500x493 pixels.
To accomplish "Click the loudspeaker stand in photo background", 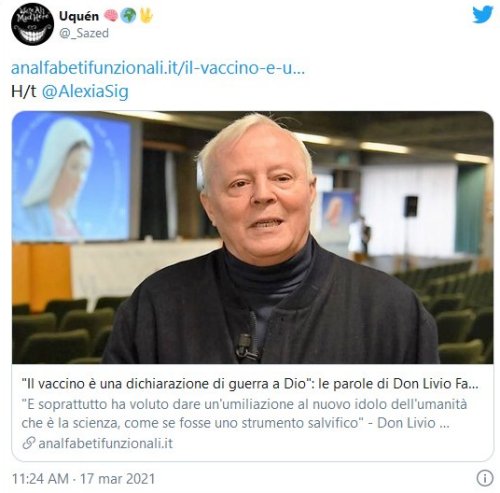I will [x=410, y=227].
